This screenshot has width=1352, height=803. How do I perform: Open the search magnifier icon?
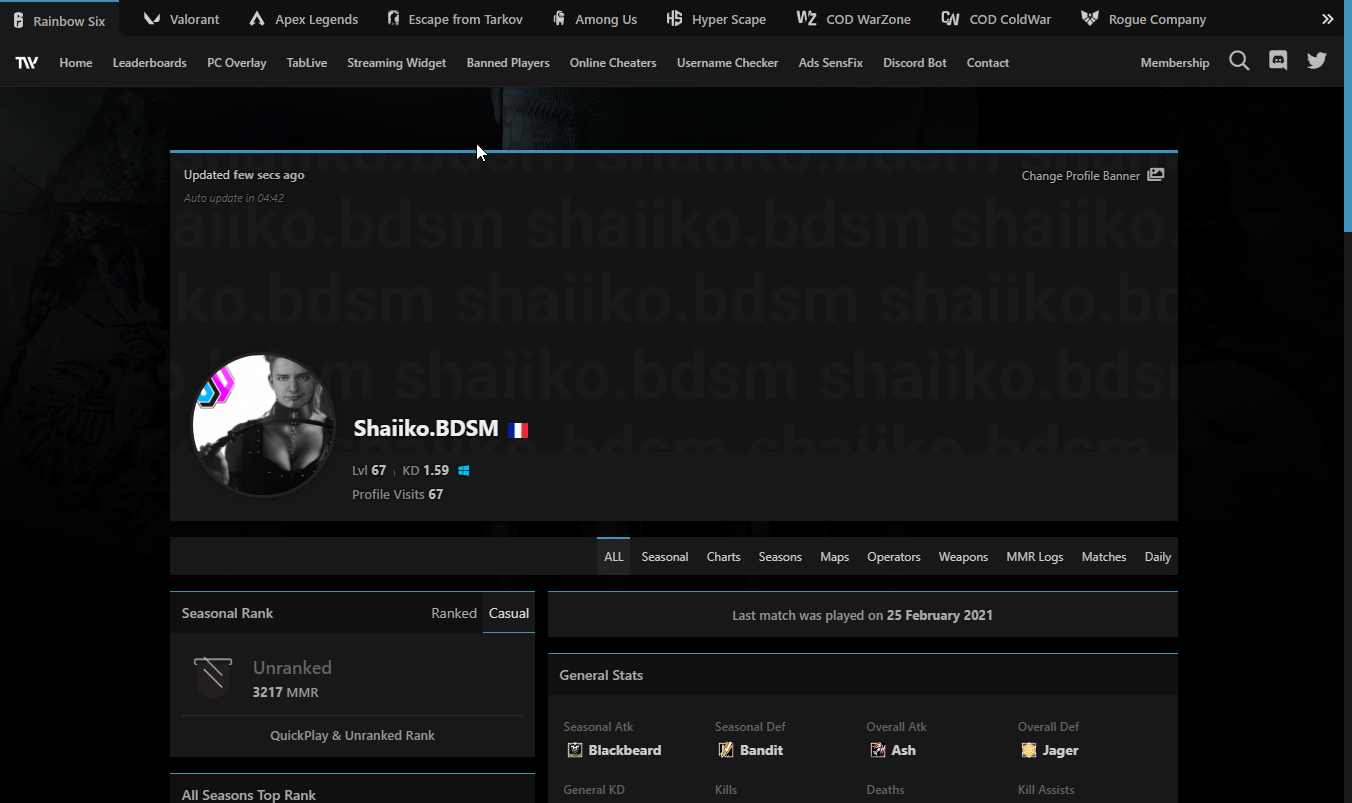click(1239, 62)
